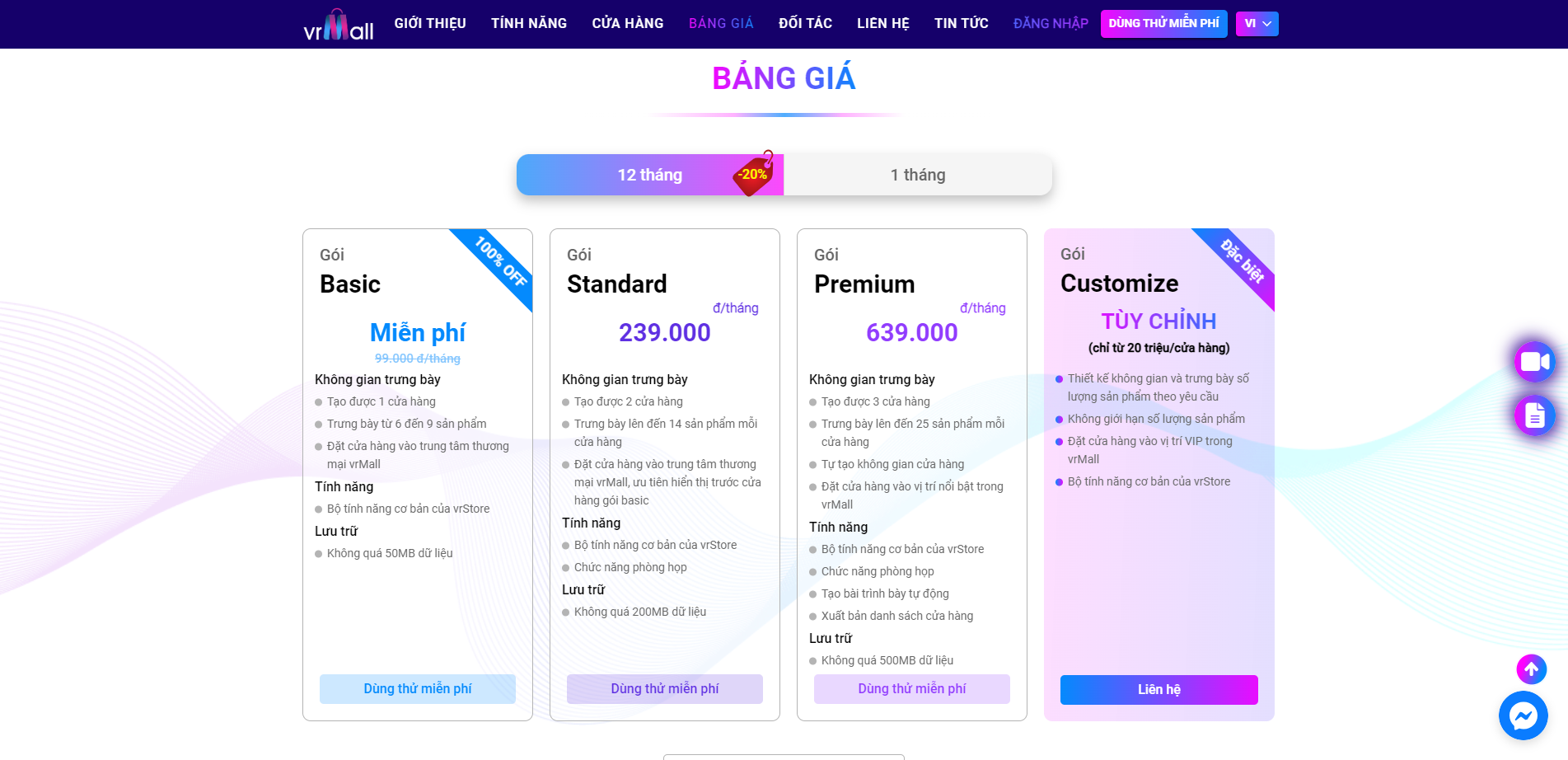
Task: Click the DÙNG THỬ MIỄN PHÍ header button
Action: coord(1163,24)
